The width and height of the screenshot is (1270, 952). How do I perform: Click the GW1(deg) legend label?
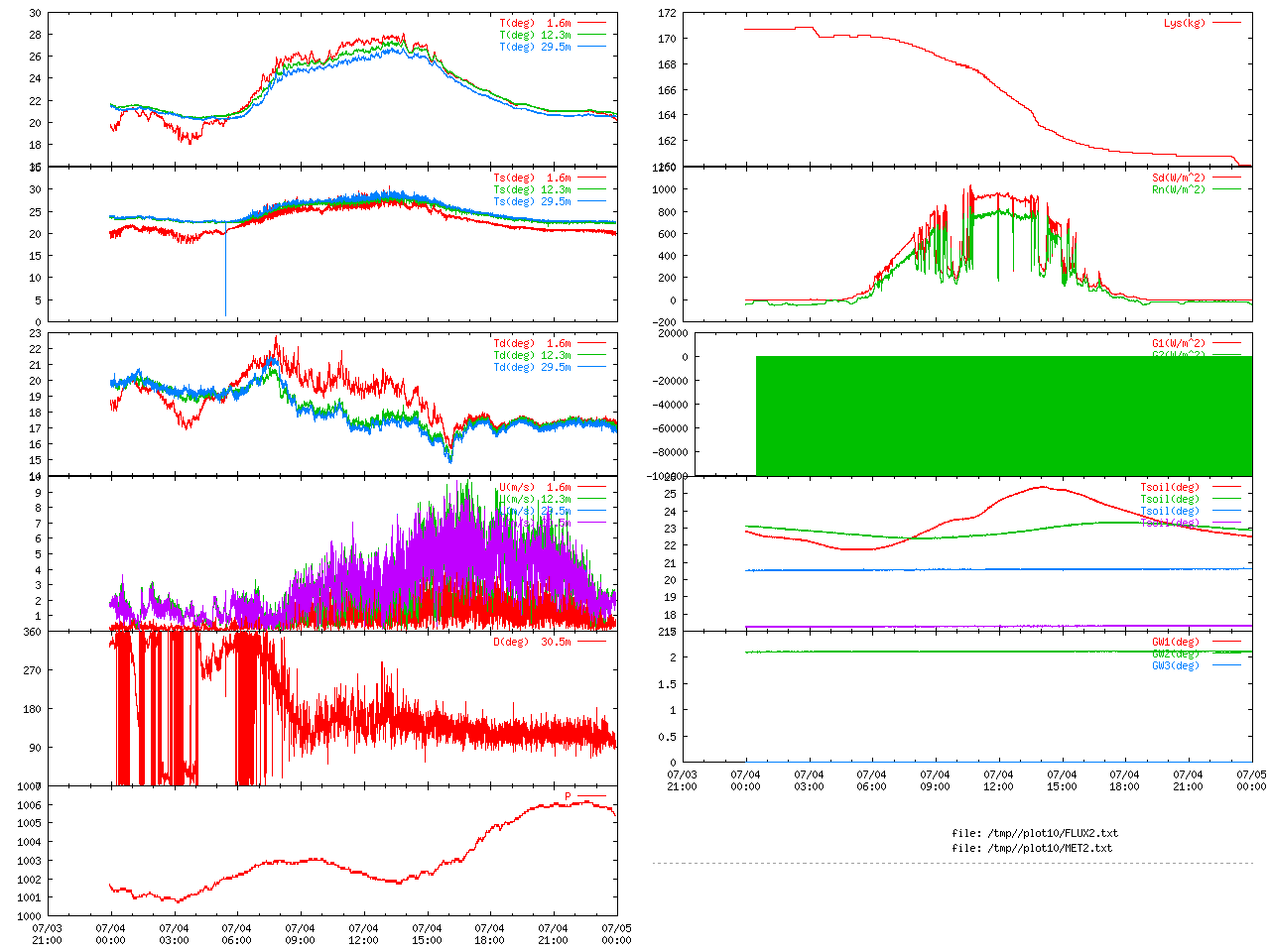point(1177,643)
